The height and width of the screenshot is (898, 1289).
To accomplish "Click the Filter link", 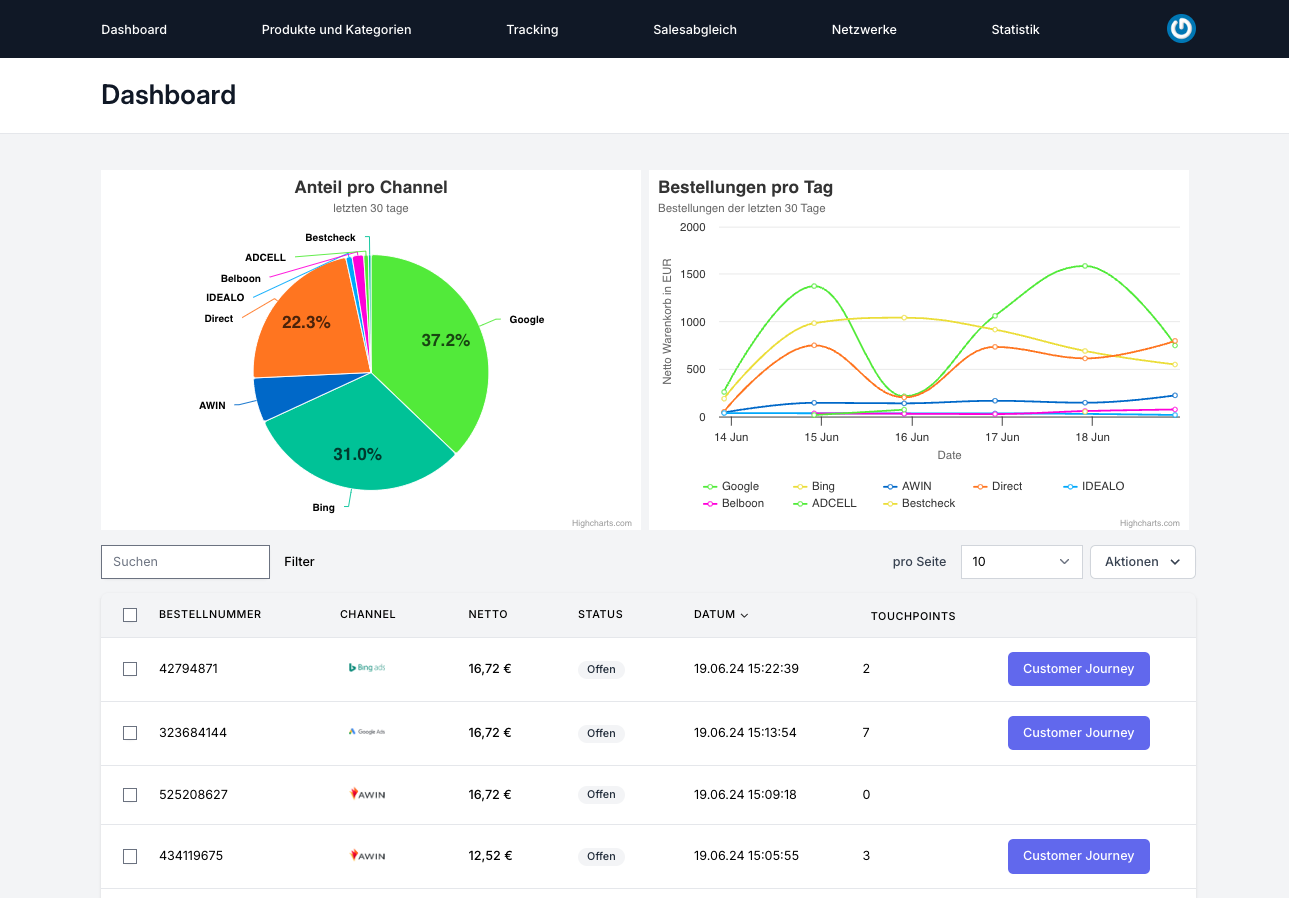I will [x=299, y=562].
